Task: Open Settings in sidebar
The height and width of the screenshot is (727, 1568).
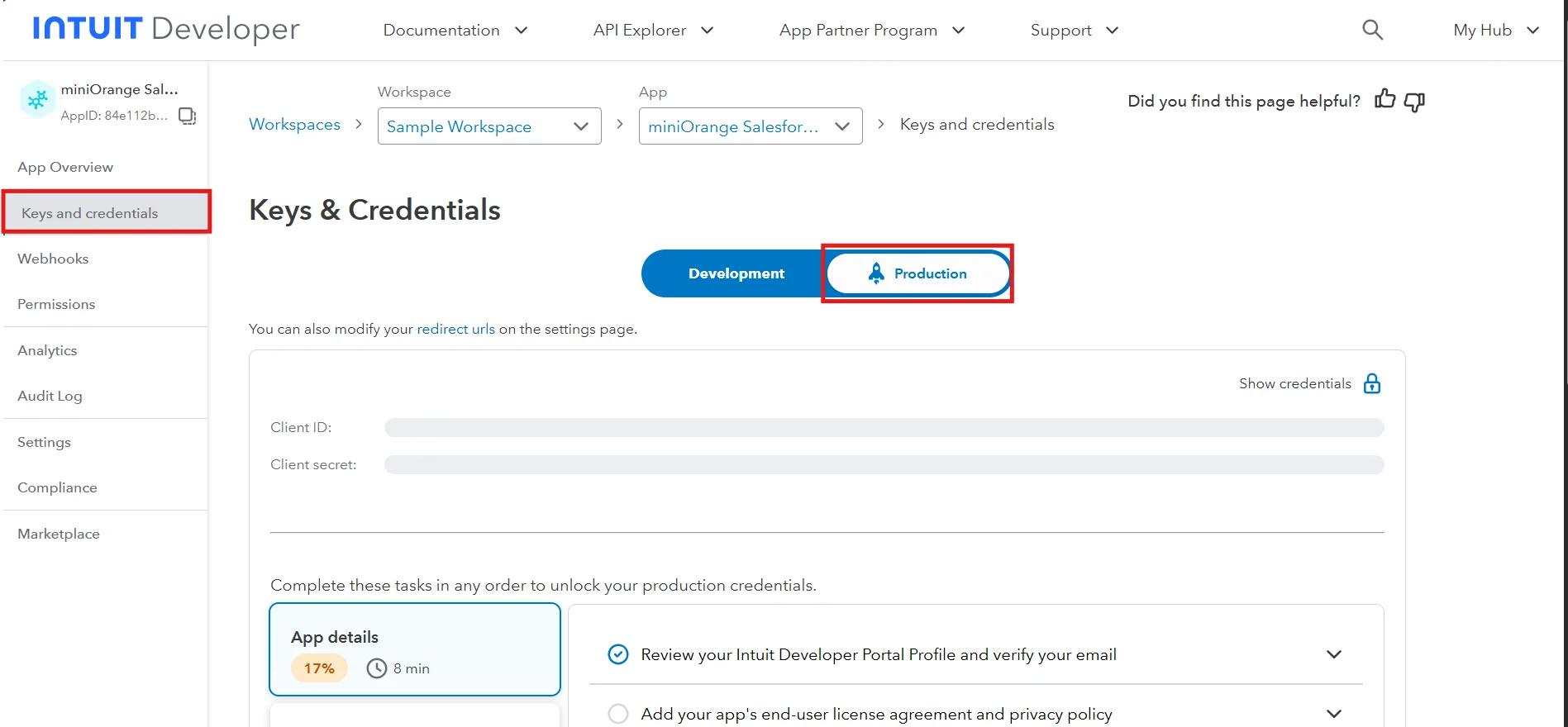Action: click(44, 442)
